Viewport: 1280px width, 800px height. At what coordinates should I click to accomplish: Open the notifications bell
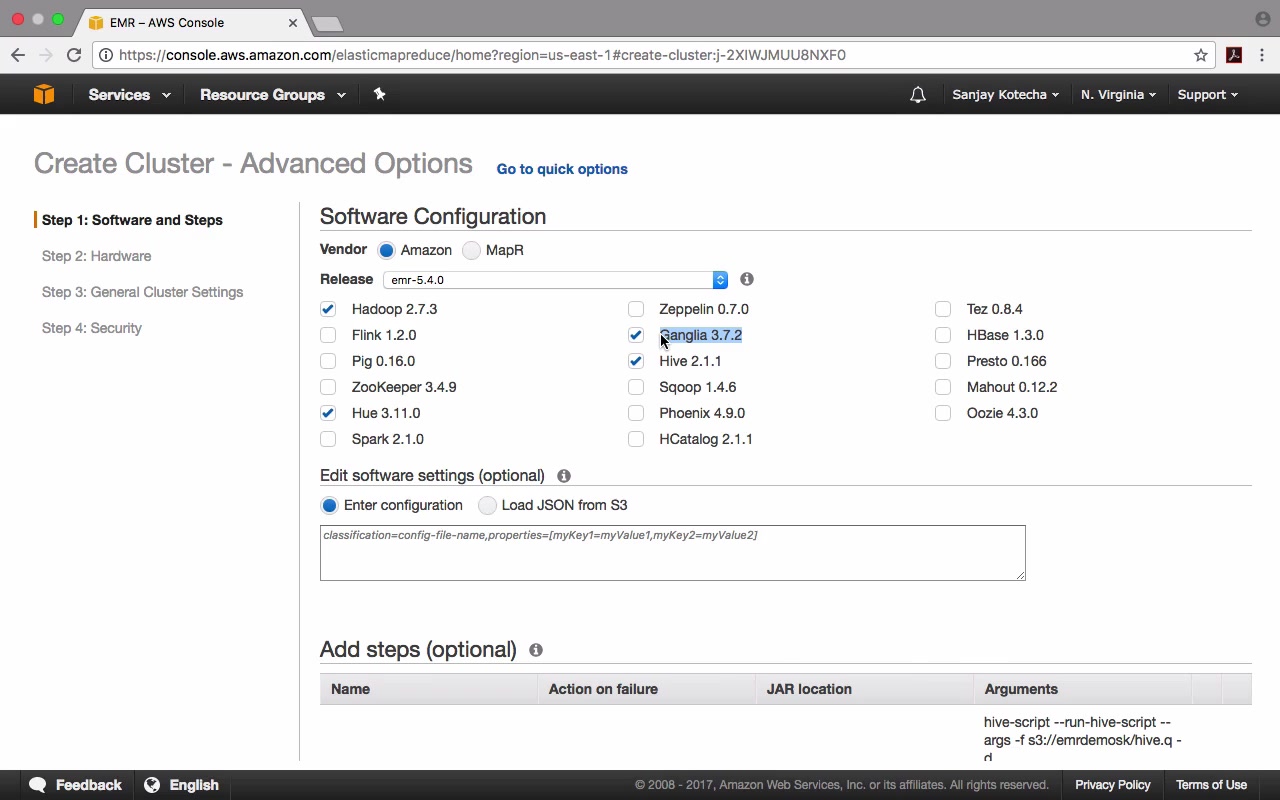(917, 95)
